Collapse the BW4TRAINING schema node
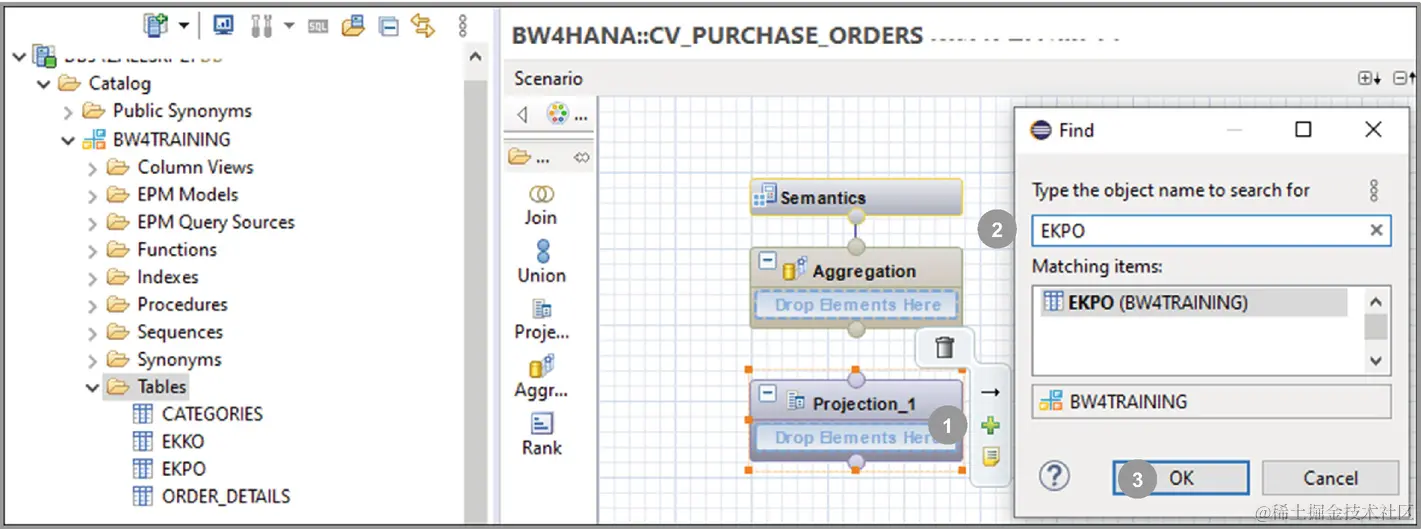The width and height of the screenshot is (1421, 529). [68, 140]
